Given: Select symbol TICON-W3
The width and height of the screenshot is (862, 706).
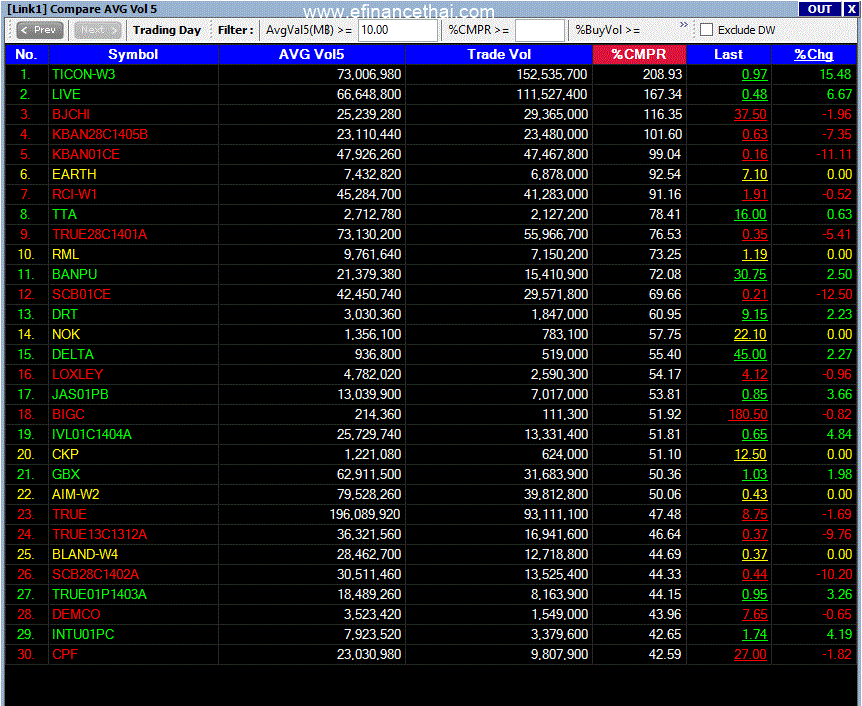Looking at the screenshot, I should [x=84, y=74].
